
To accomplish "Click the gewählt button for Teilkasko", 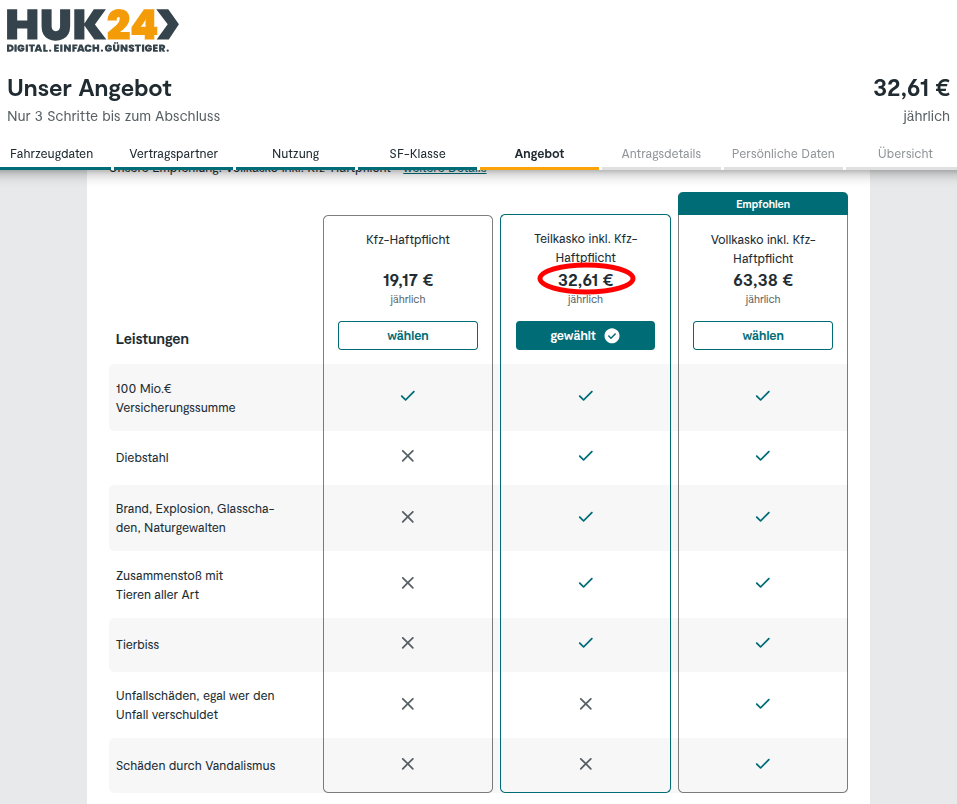I will (x=585, y=336).
